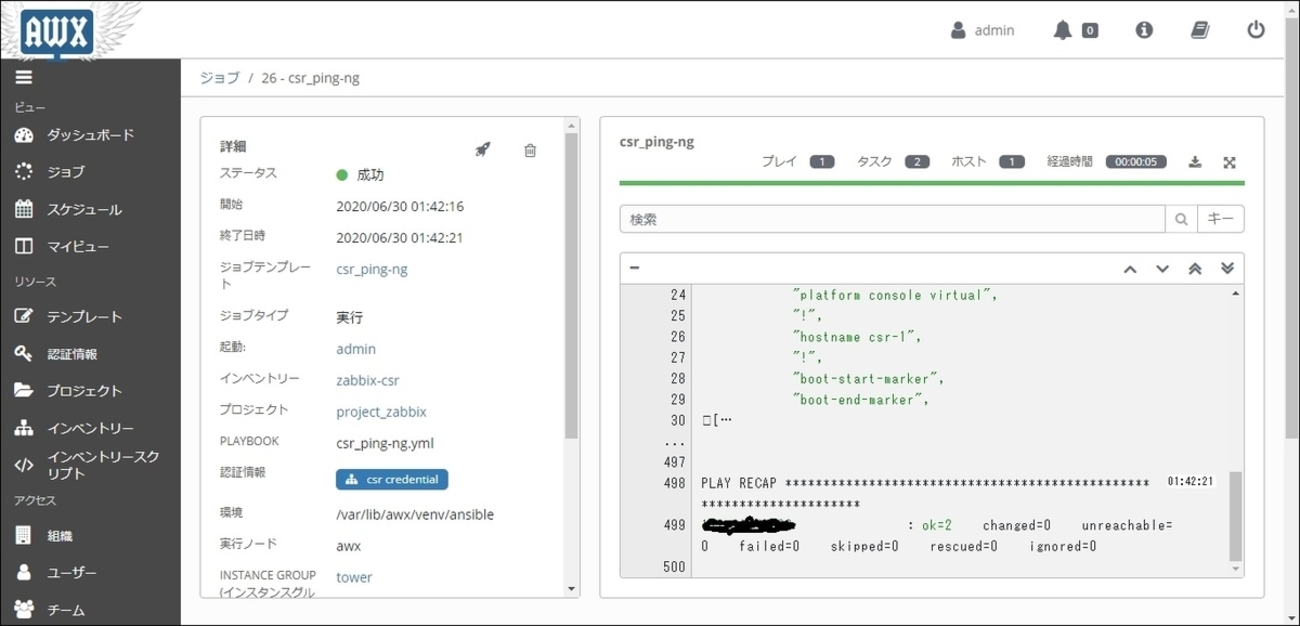Viewport: 1300px width, 626px height.
Task: Open the admin launched-by link
Action: [356, 349]
